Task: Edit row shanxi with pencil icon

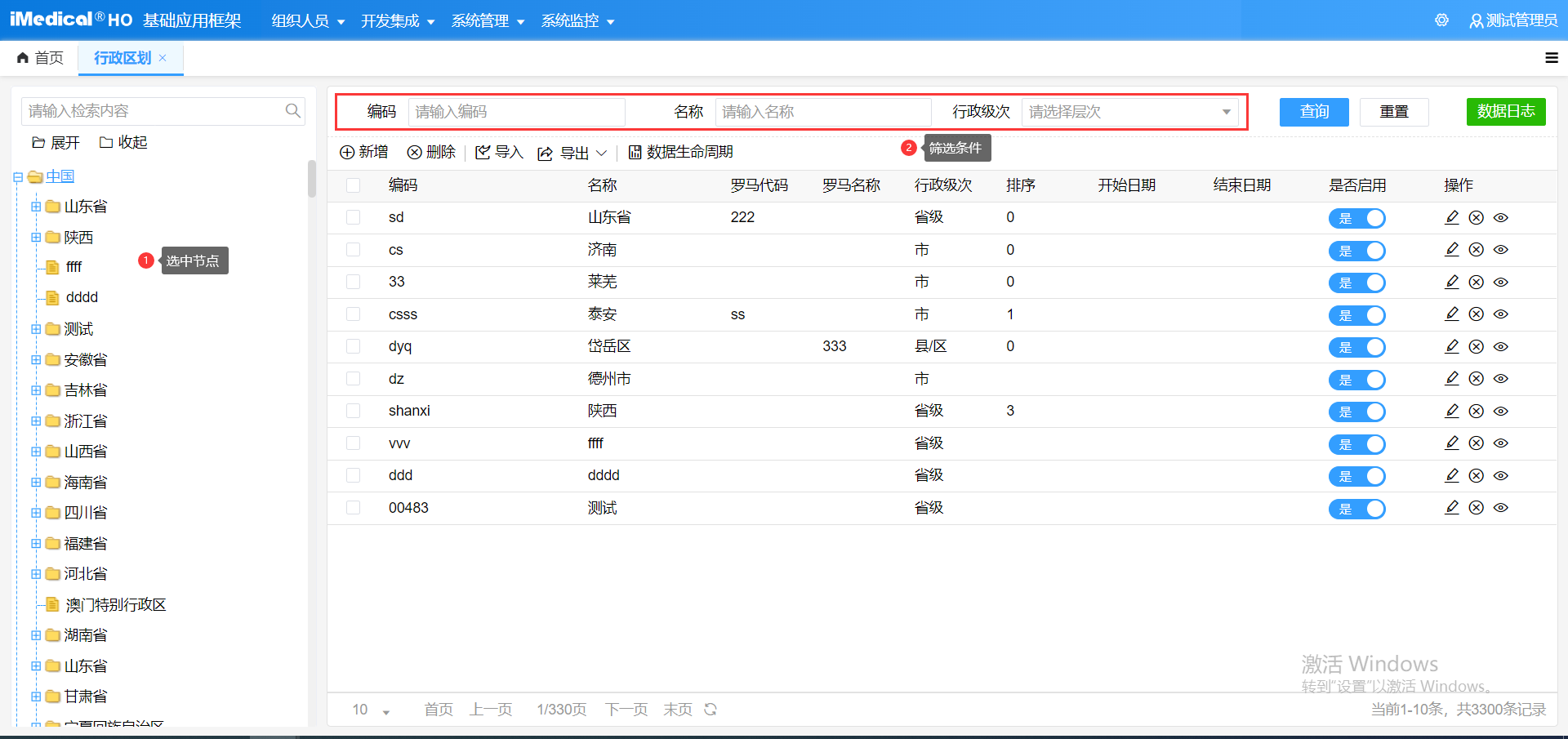Action: (1451, 411)
